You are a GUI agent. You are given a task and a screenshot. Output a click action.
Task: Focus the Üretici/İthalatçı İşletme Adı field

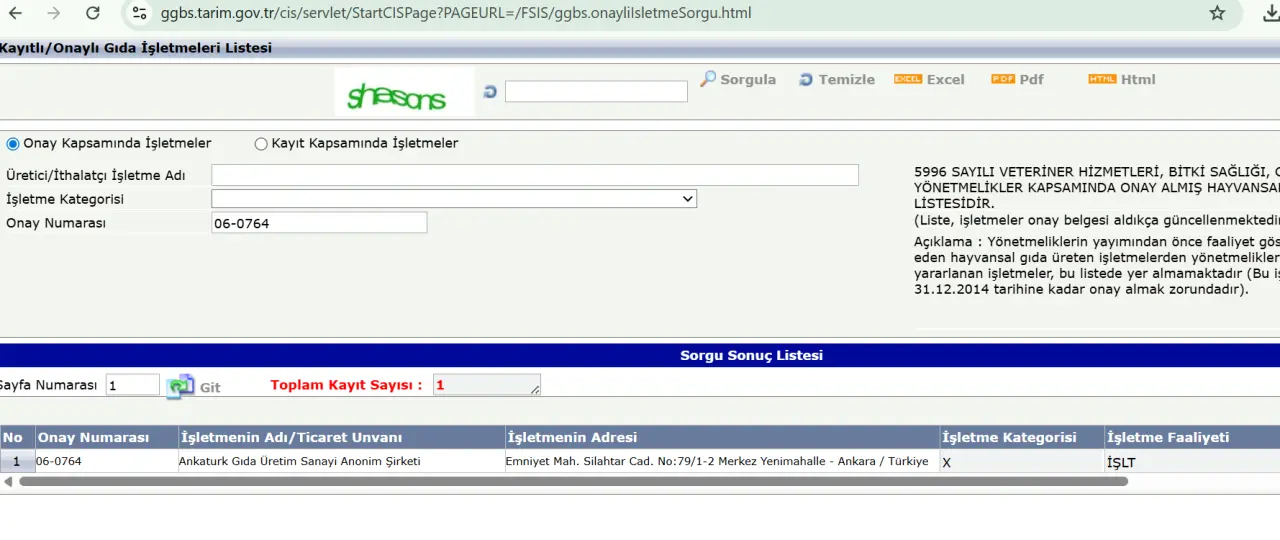(x=535, y=175)
